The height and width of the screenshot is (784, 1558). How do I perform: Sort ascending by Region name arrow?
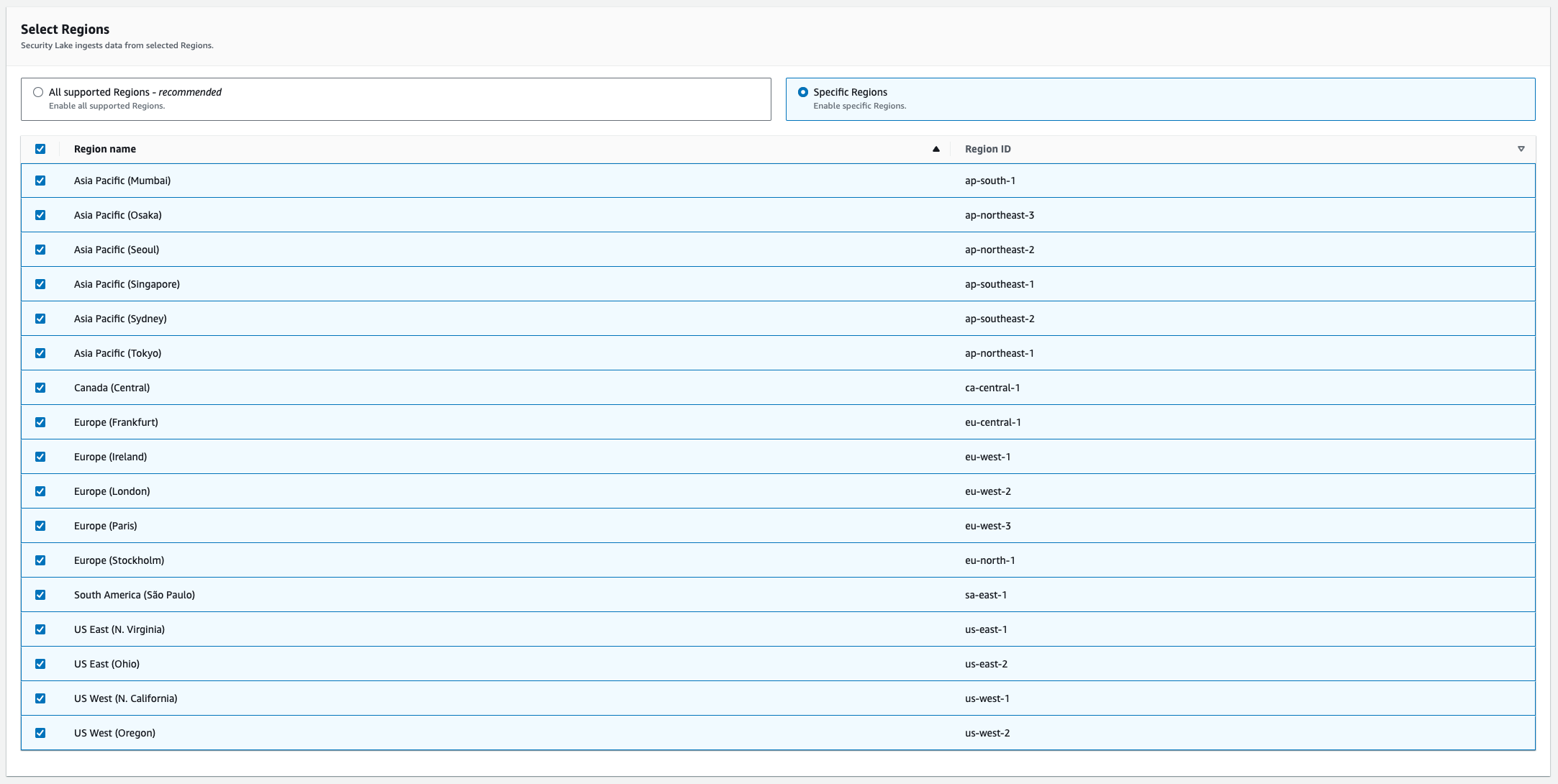click(936, 149)
